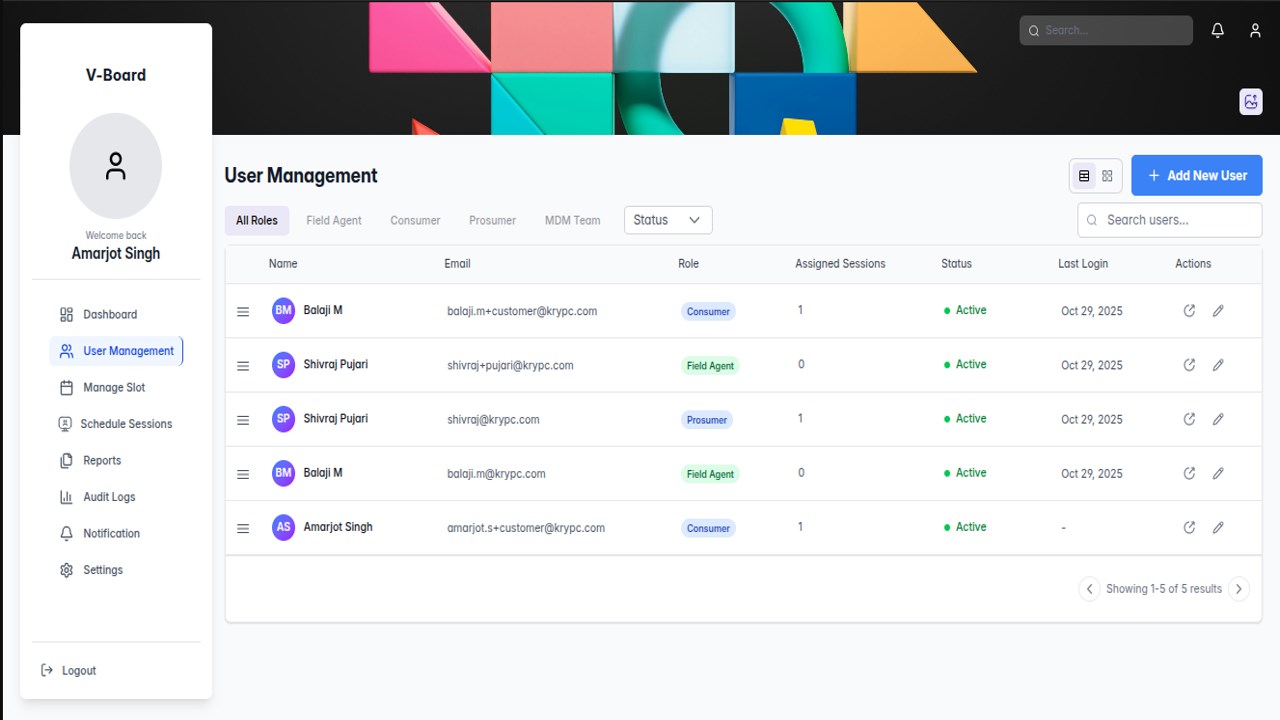Open share icon for Amarjot Singh row
1280x720 pixels.
[1189, 527]
